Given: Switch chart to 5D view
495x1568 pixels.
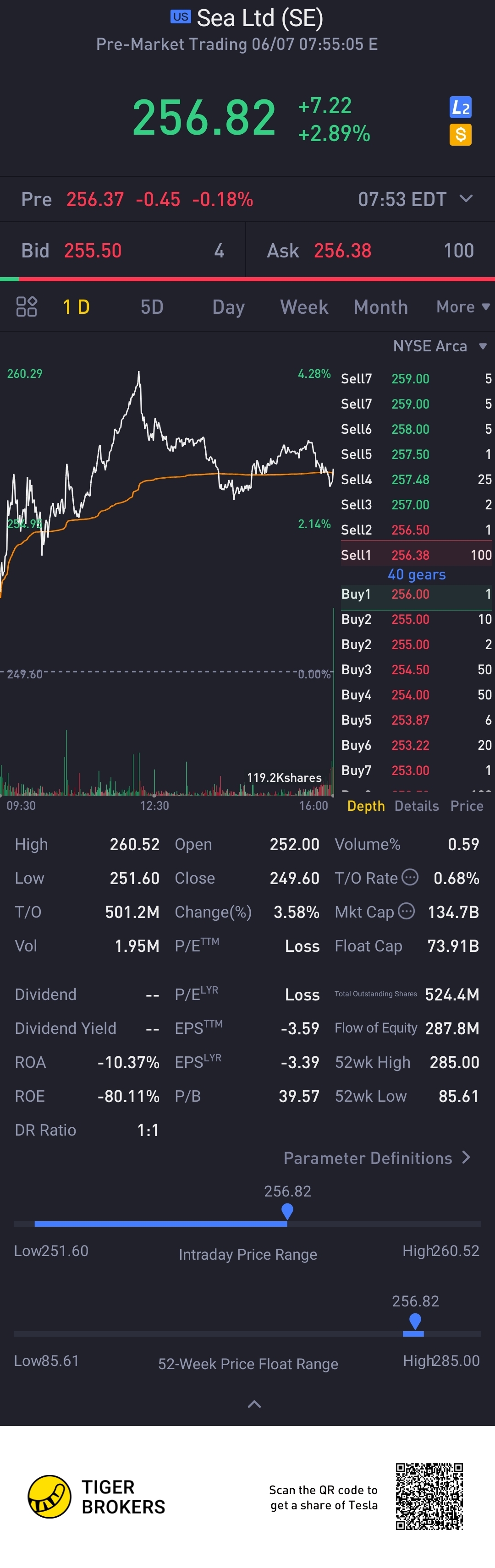Looking at the screenshot, I should (x=152, y=307).
